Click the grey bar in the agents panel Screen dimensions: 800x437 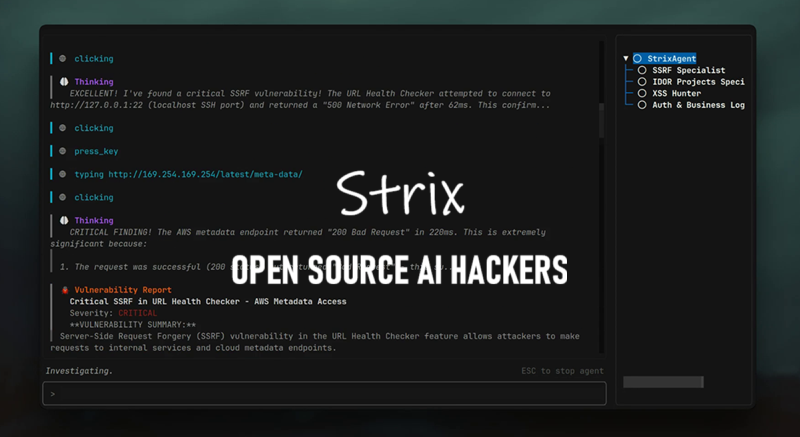pyautogui.click(x=663, y=382)
